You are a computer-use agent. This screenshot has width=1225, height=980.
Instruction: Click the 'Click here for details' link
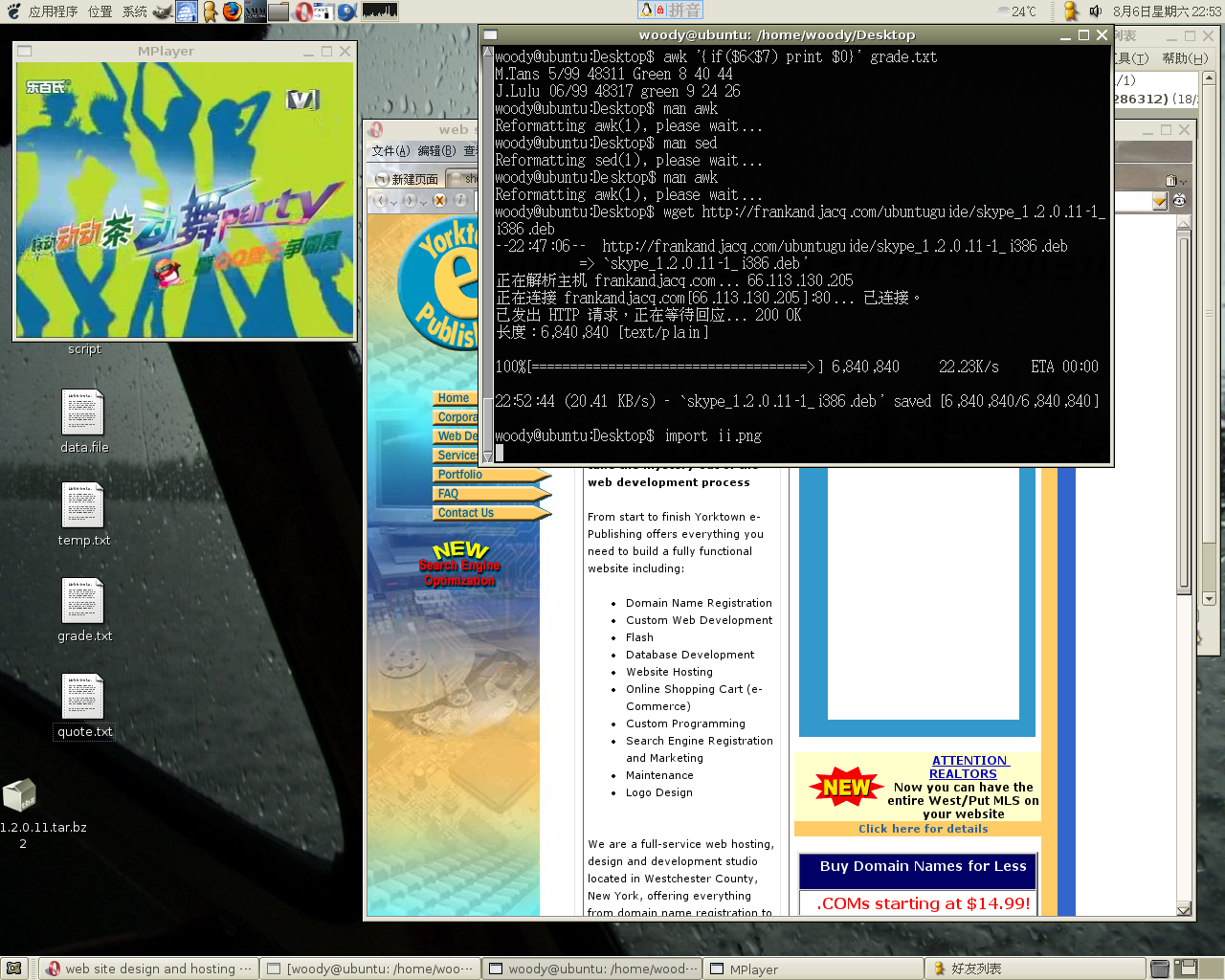point(923,829)
